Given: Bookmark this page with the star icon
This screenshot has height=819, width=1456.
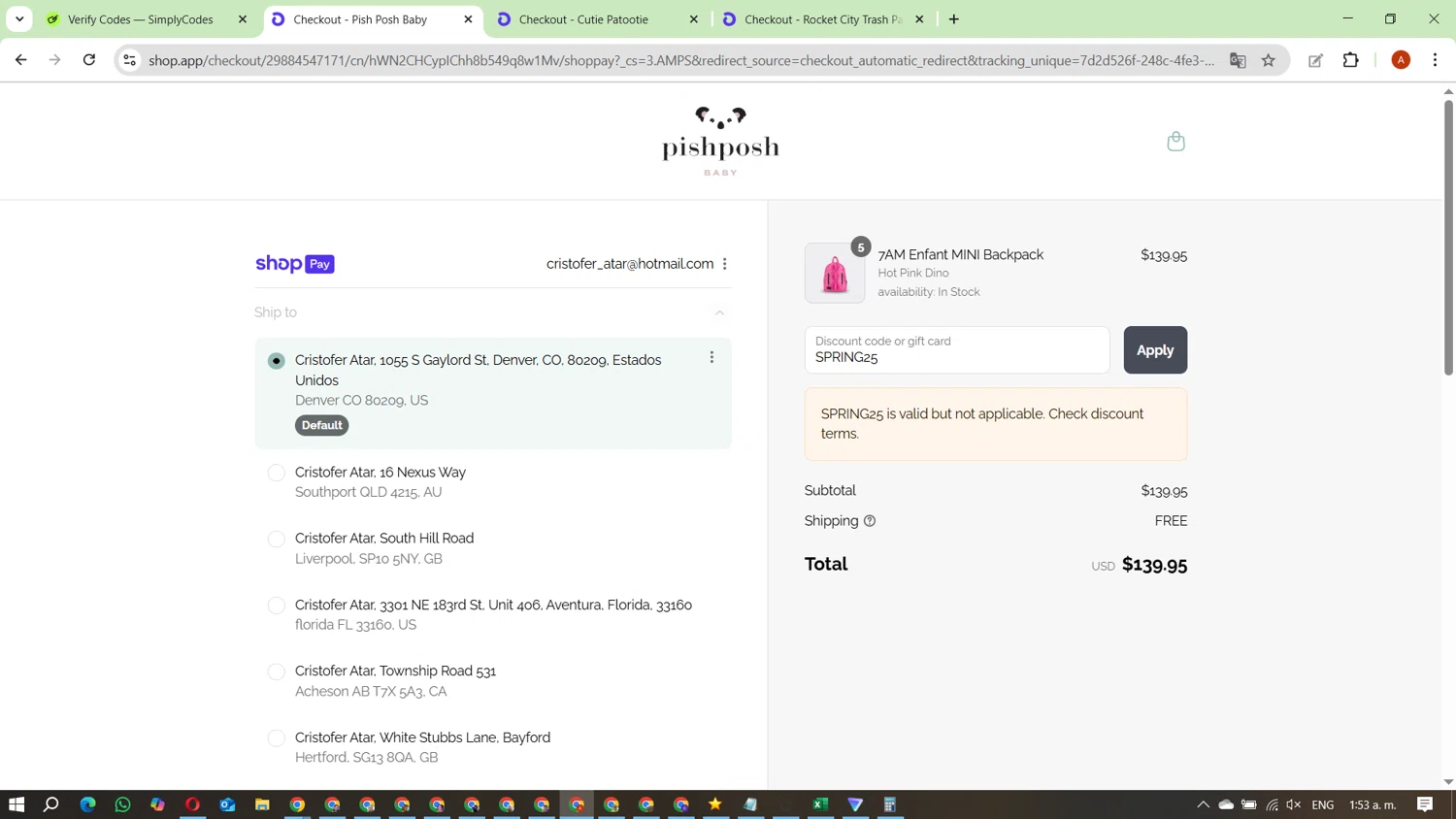Looking at the screenshot, I should click(1268, 60).
